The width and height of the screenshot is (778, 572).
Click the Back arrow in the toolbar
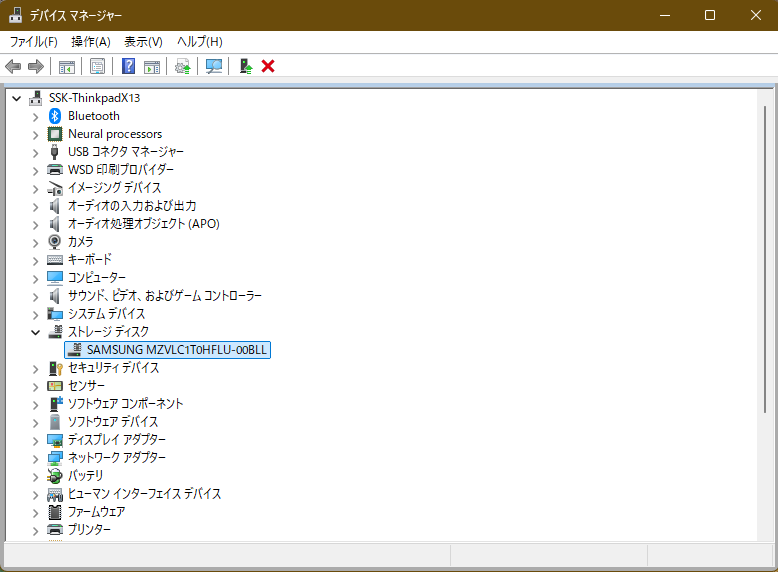click(13, 66)
